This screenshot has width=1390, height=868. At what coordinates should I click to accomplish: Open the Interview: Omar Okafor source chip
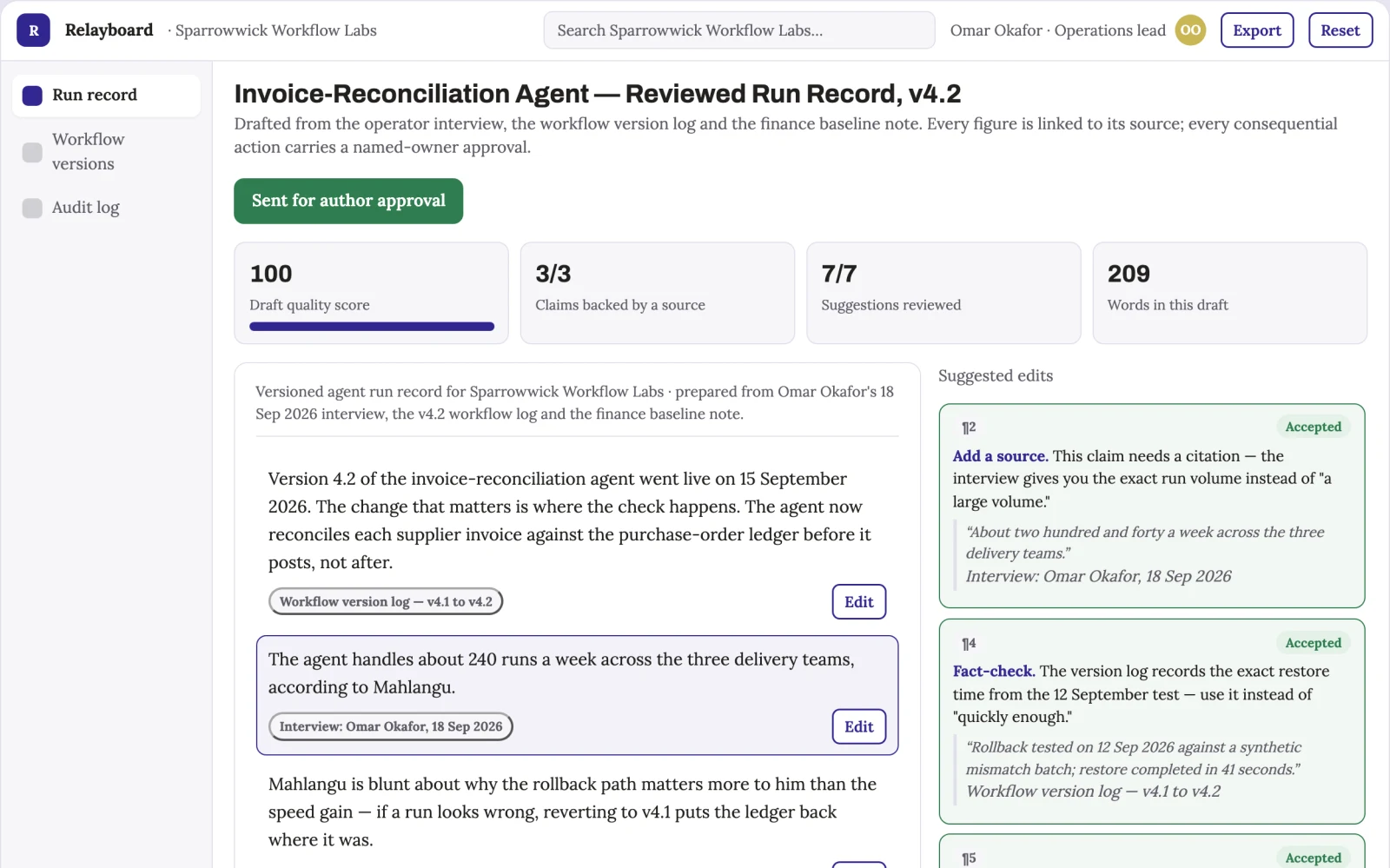coord(391,726)
